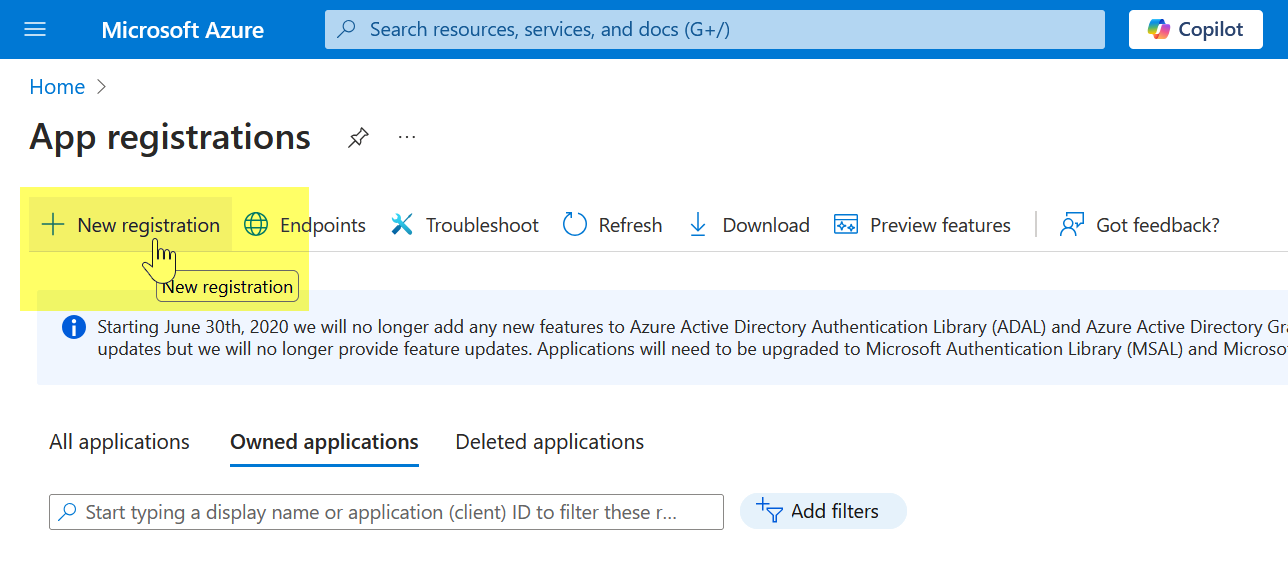The width and height of the screenshot is (1288, 570).
Task: Click the Endpoints globe icon
Action: click(257, 225)
